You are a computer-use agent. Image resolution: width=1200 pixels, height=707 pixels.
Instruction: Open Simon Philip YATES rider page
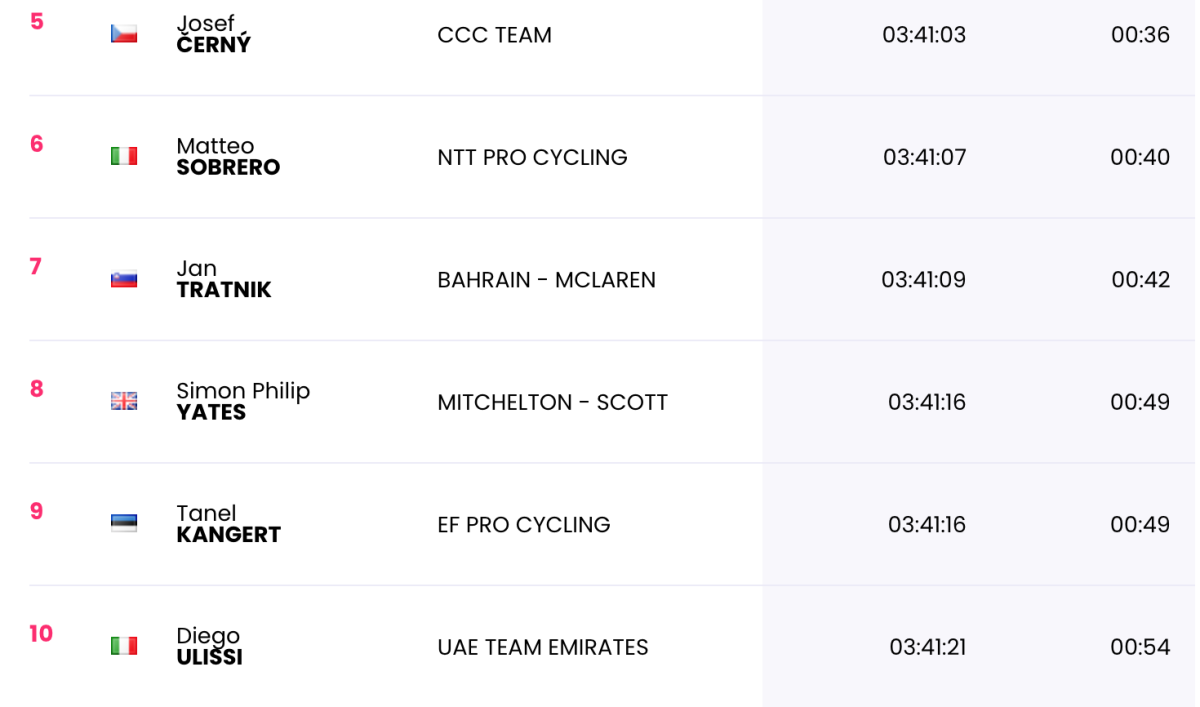point(243,401)
